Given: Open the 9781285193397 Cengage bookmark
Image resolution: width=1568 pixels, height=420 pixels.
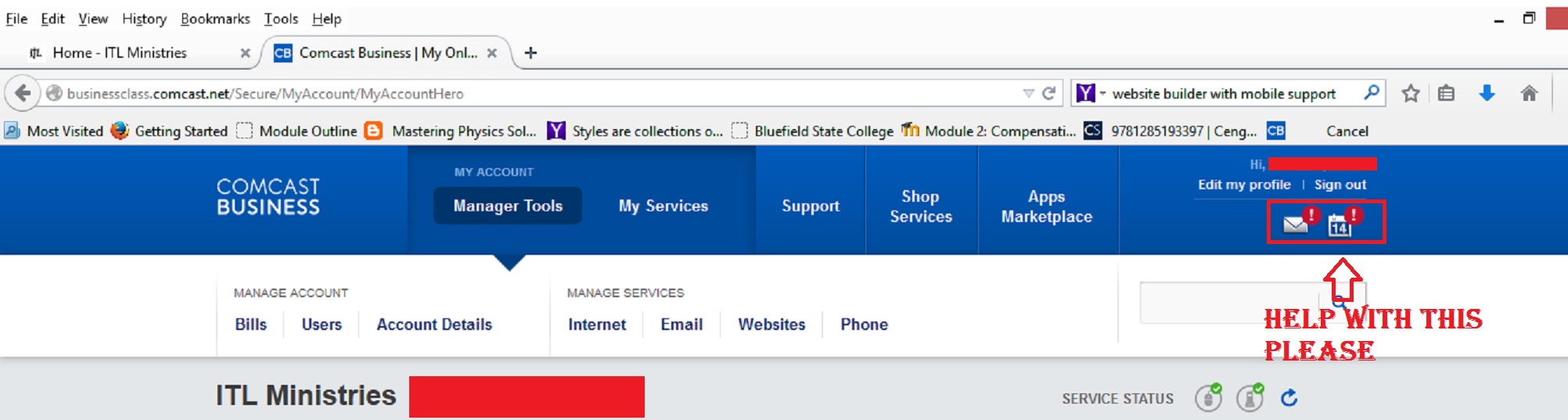Looking at the screenshot, I should coord(1171,131).
